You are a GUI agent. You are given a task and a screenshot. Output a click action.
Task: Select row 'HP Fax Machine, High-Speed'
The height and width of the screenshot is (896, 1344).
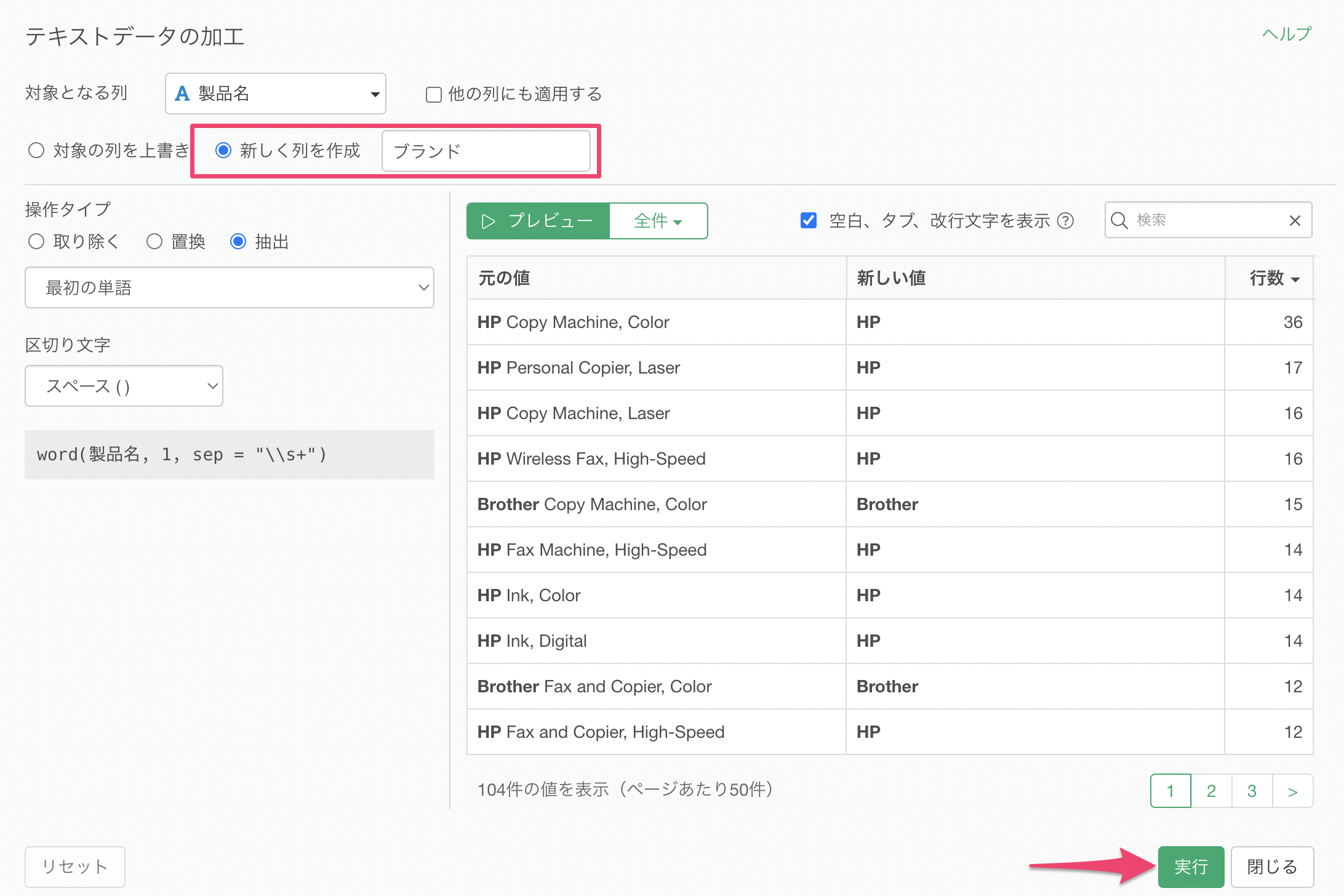(x=890, y=550)
